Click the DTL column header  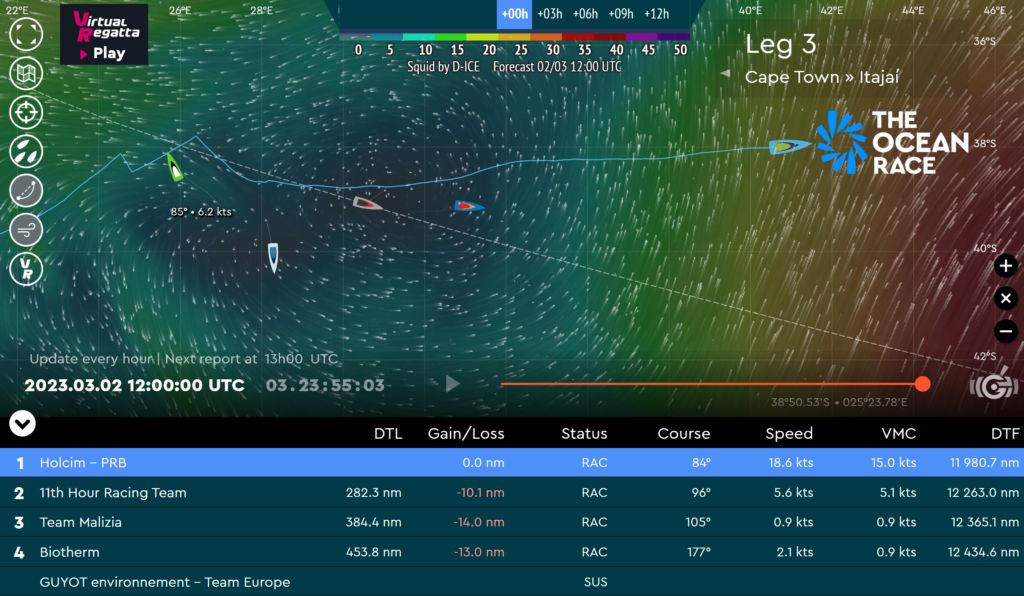tap(388, 433)
